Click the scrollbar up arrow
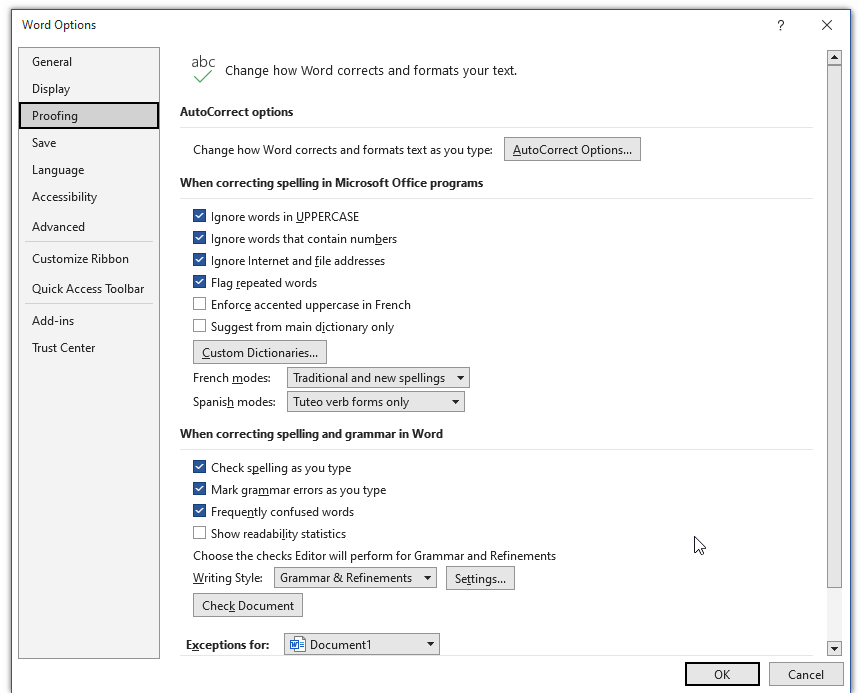 [x=834, y=58]
